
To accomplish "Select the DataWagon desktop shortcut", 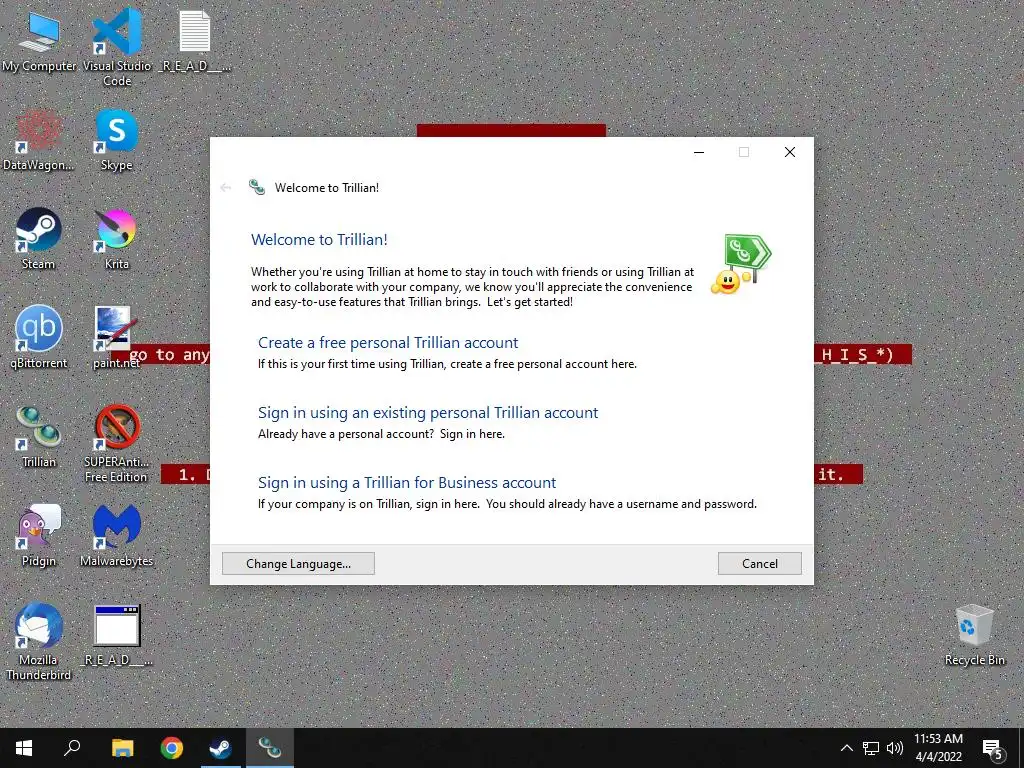I will pyautogui.click(x=39, y=140).
